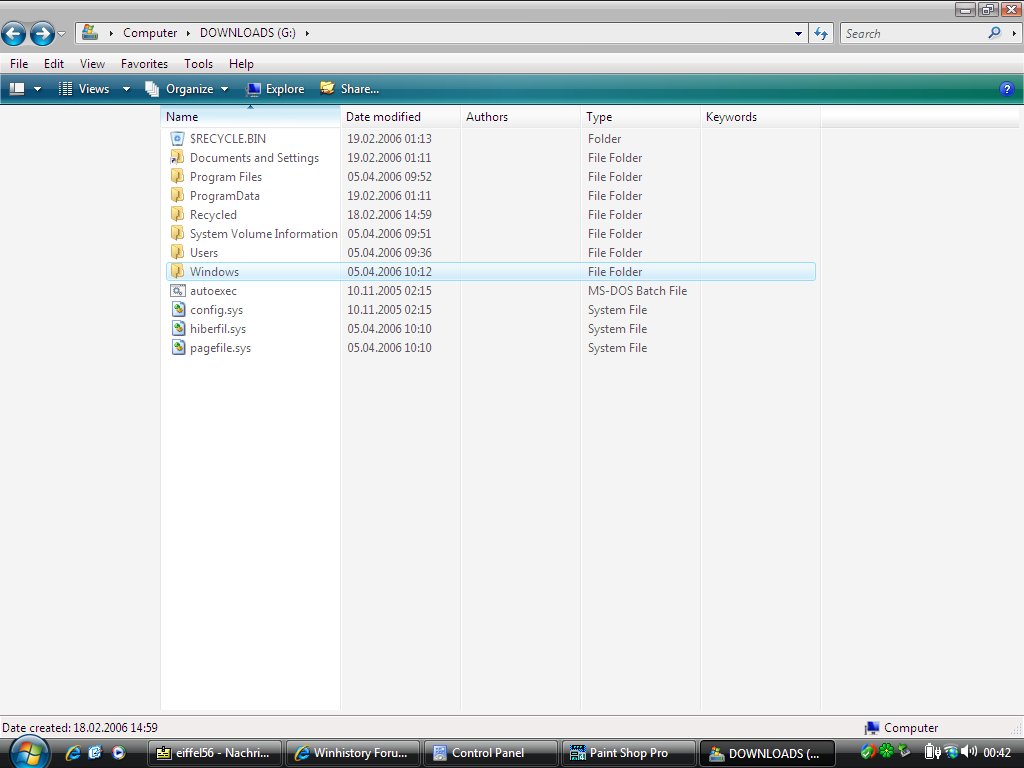1024x768 pixels.
Task: Open ICQ from the system tray flower icon
Action: pos(885,751)
